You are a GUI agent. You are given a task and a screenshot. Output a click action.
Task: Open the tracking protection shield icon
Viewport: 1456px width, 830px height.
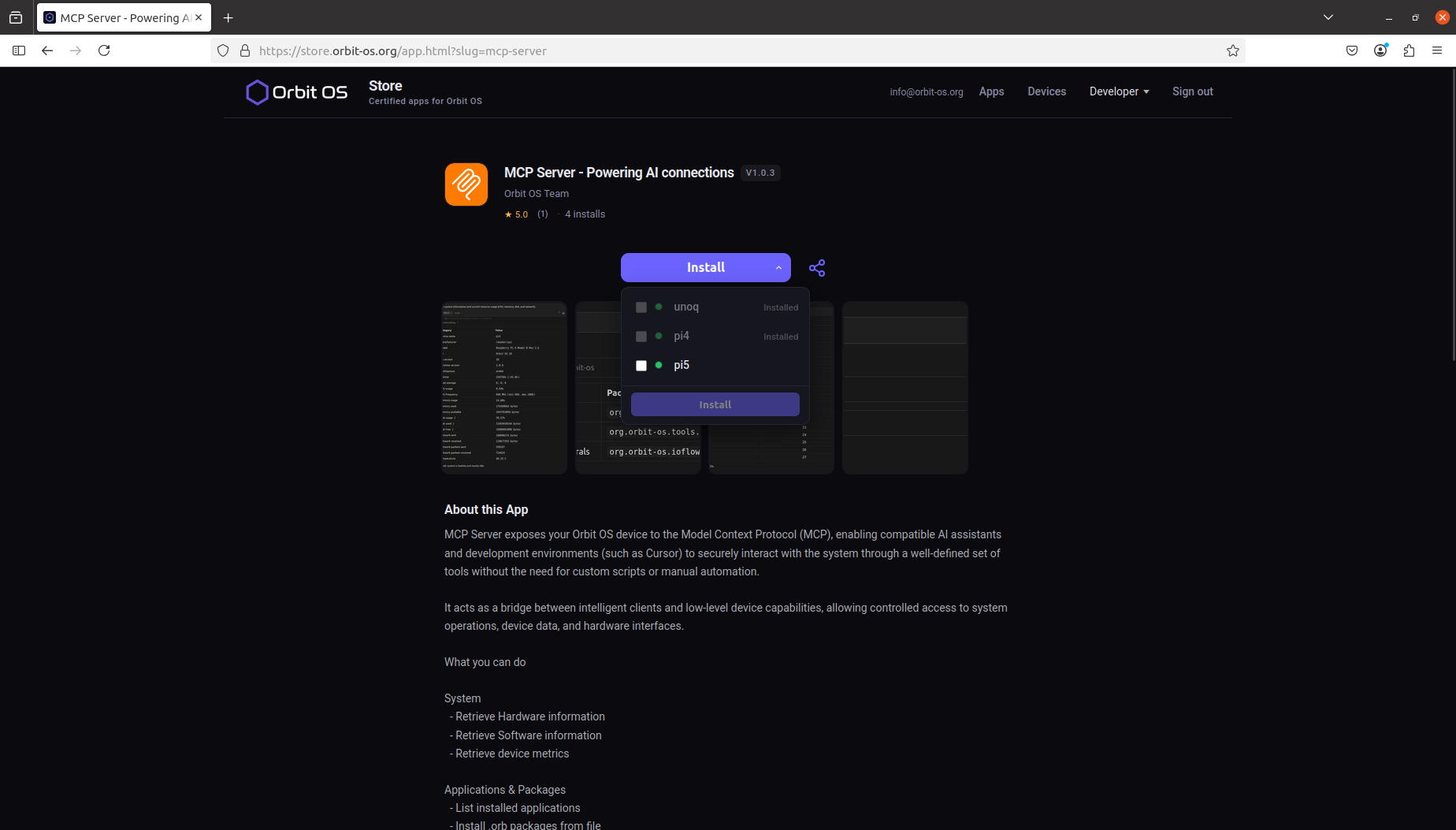[x=223, y=50]
